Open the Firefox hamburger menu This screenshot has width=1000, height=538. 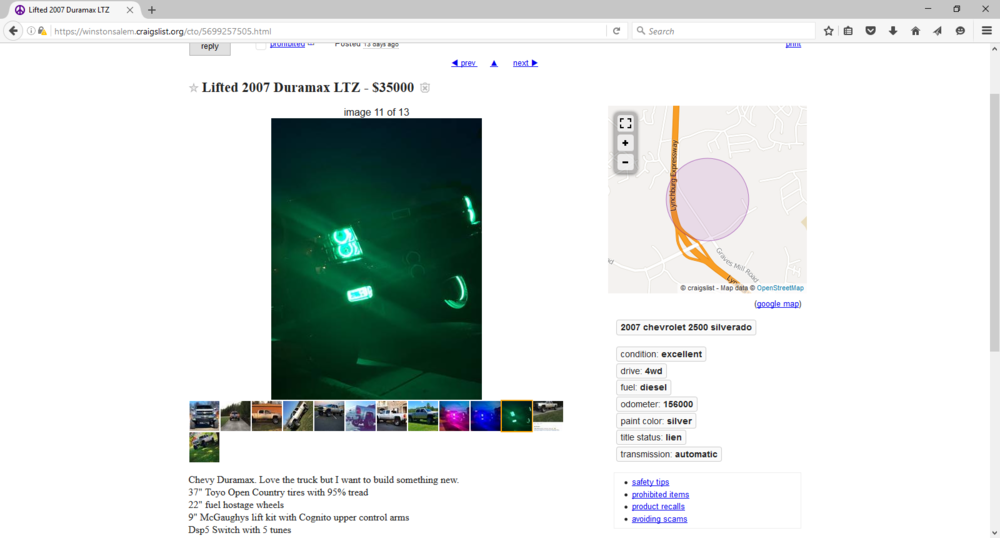[x=986, y=31]
